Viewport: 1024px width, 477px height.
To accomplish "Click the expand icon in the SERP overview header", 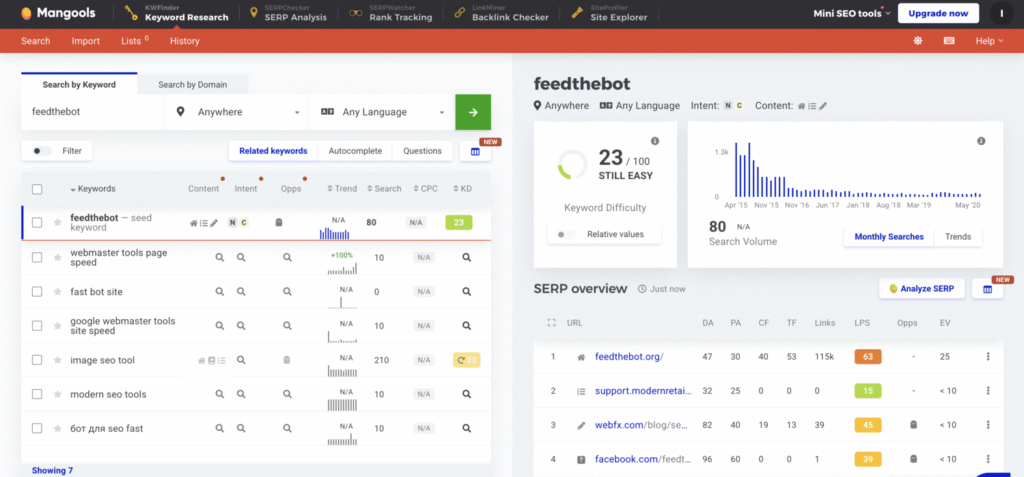I will (x=552, y=323).
